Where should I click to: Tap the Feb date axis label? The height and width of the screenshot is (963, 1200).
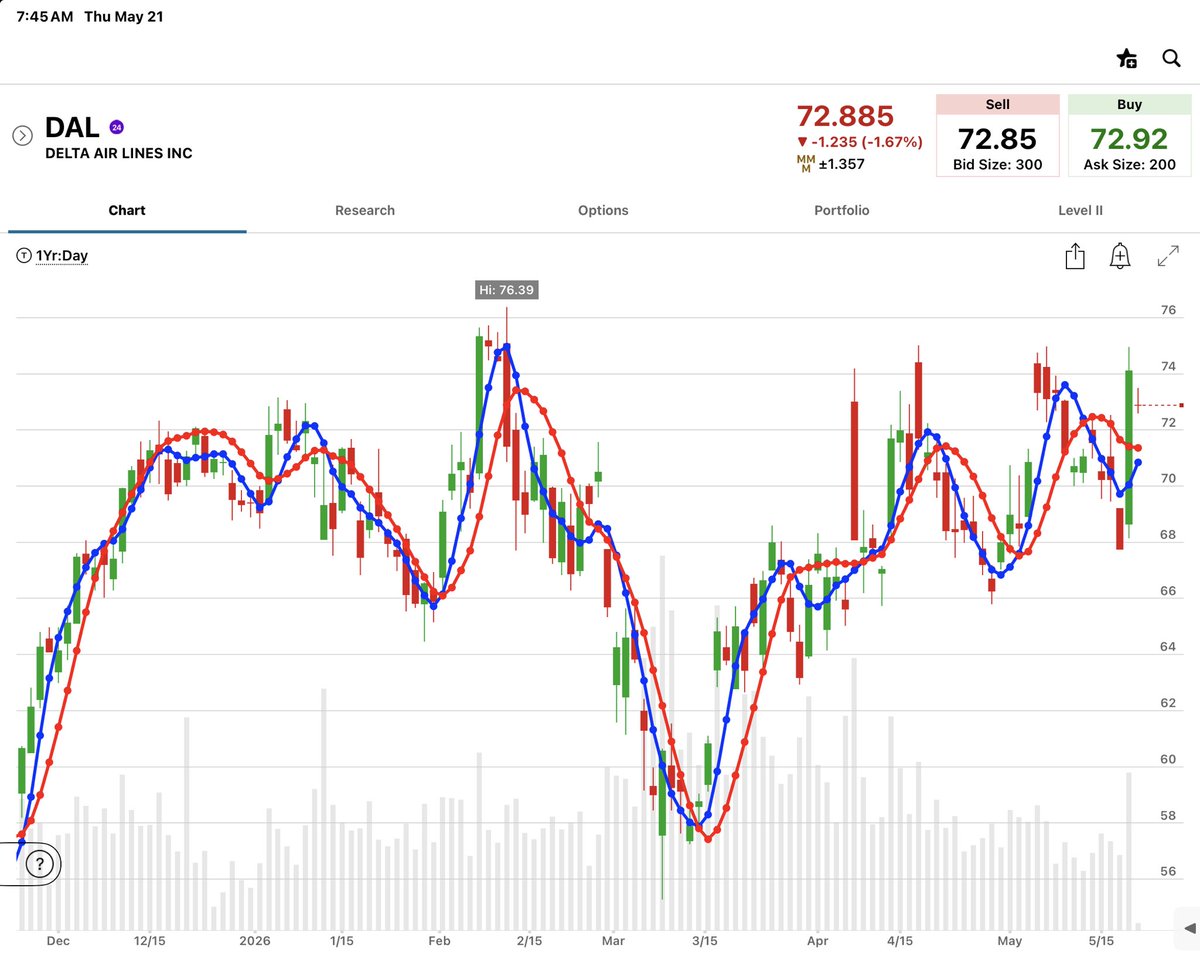(x=438, y=941)
